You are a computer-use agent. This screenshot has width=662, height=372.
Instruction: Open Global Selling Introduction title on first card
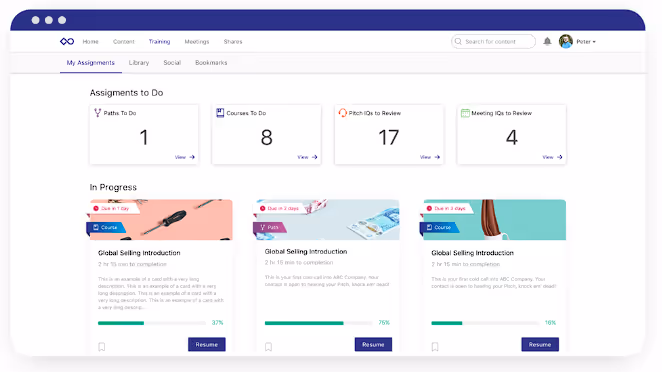coord(139,253)
